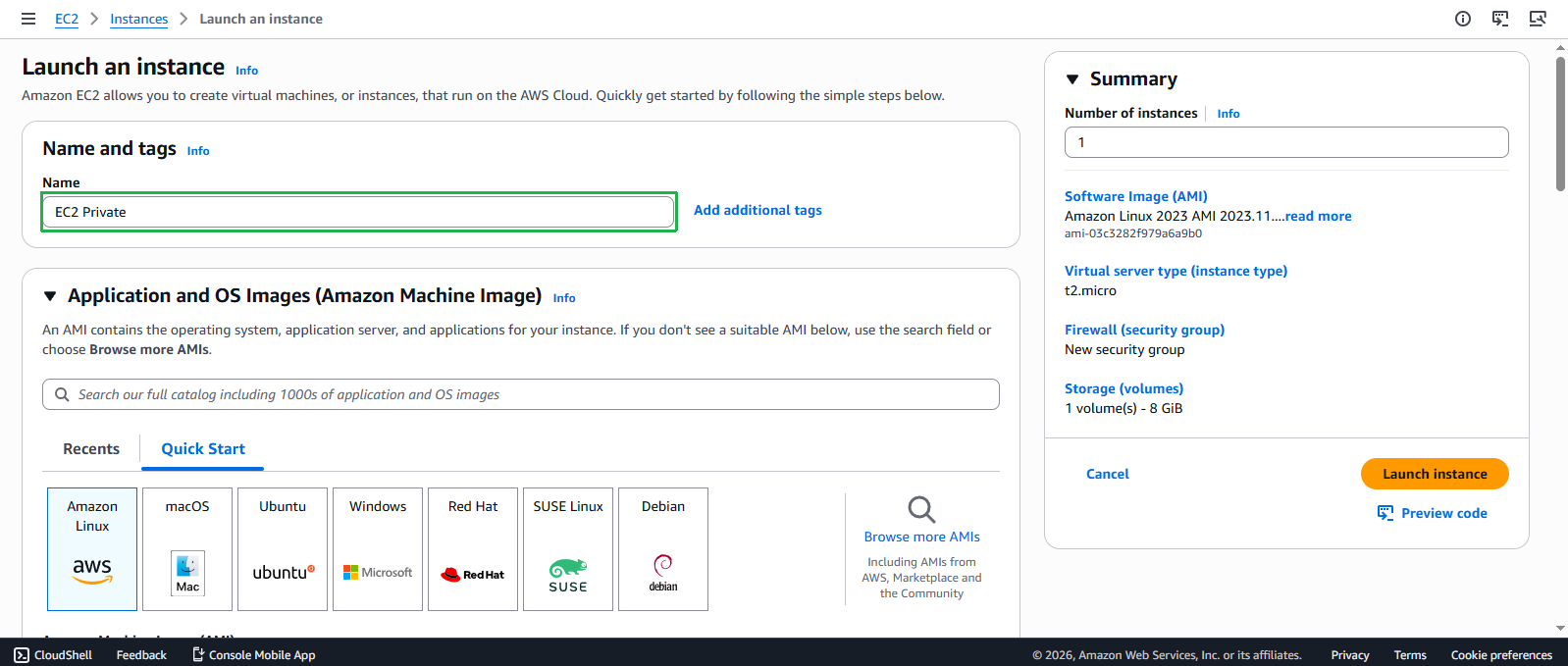Click the Console Mobile App icon
This screenshot has height=666, width=1568.
point(198,654)
